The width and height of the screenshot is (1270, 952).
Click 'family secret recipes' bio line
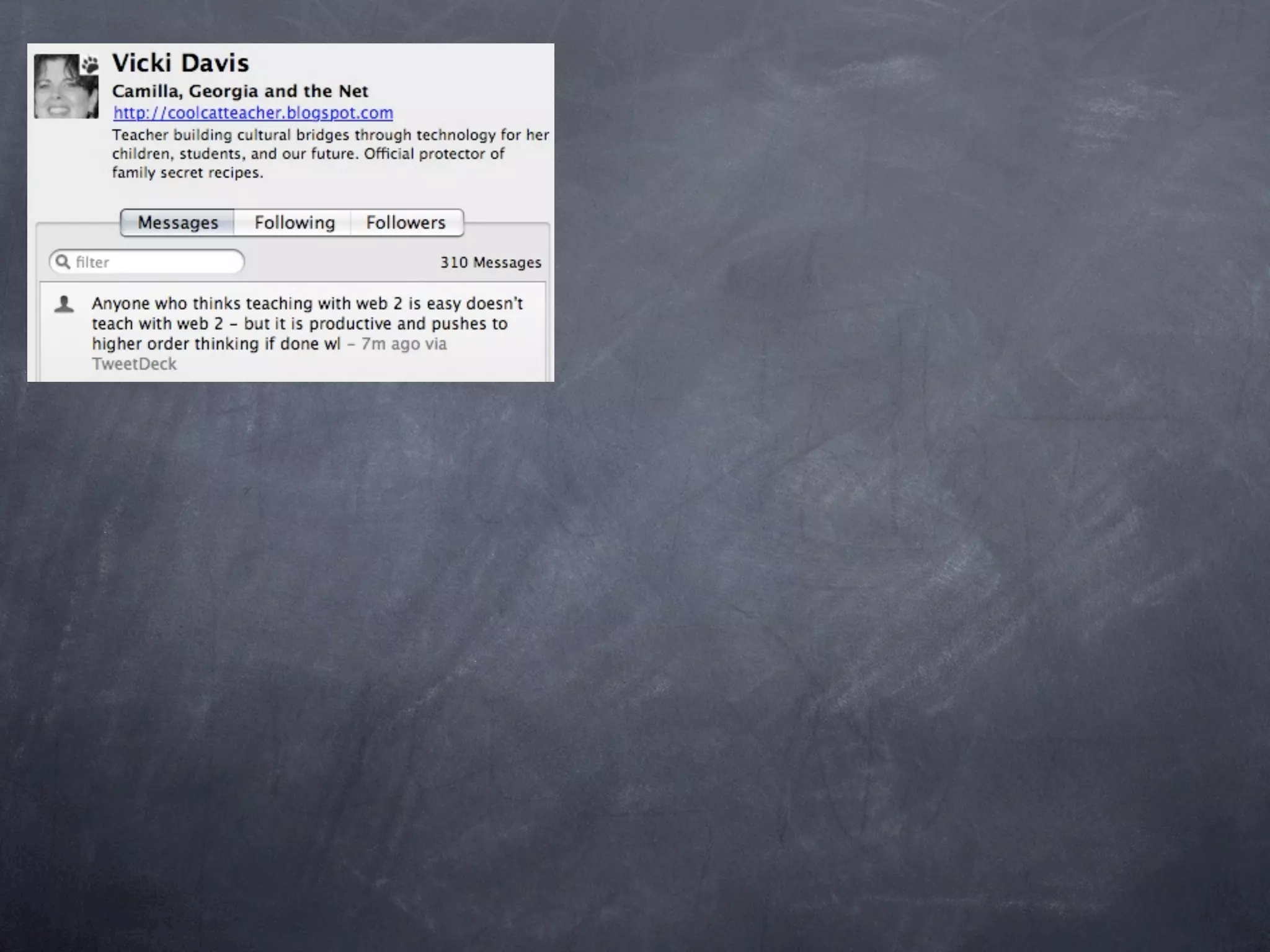tap(187, 173)
